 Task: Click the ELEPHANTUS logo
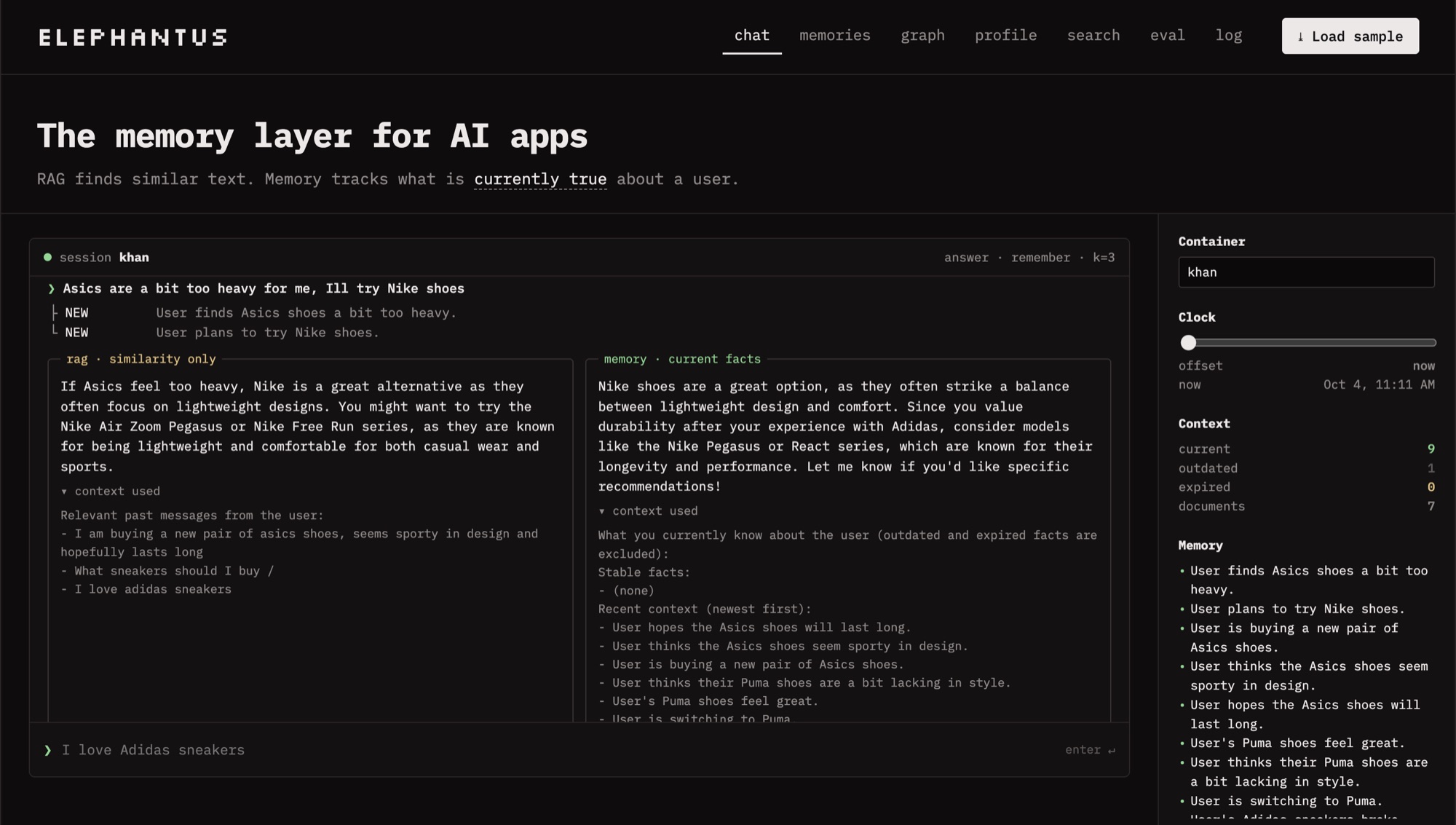pos(132,37)
